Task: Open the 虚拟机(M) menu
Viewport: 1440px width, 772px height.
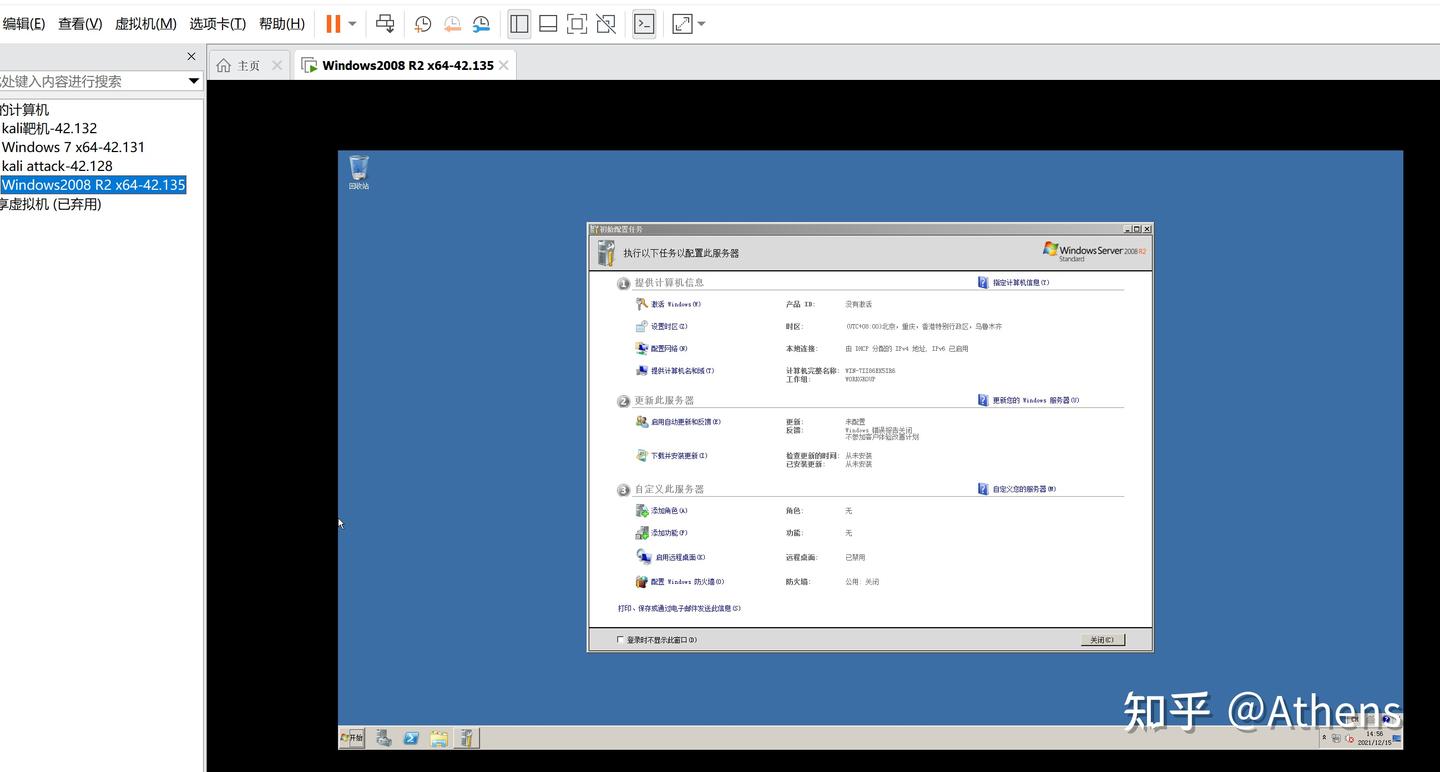Action: pos(146,24)
